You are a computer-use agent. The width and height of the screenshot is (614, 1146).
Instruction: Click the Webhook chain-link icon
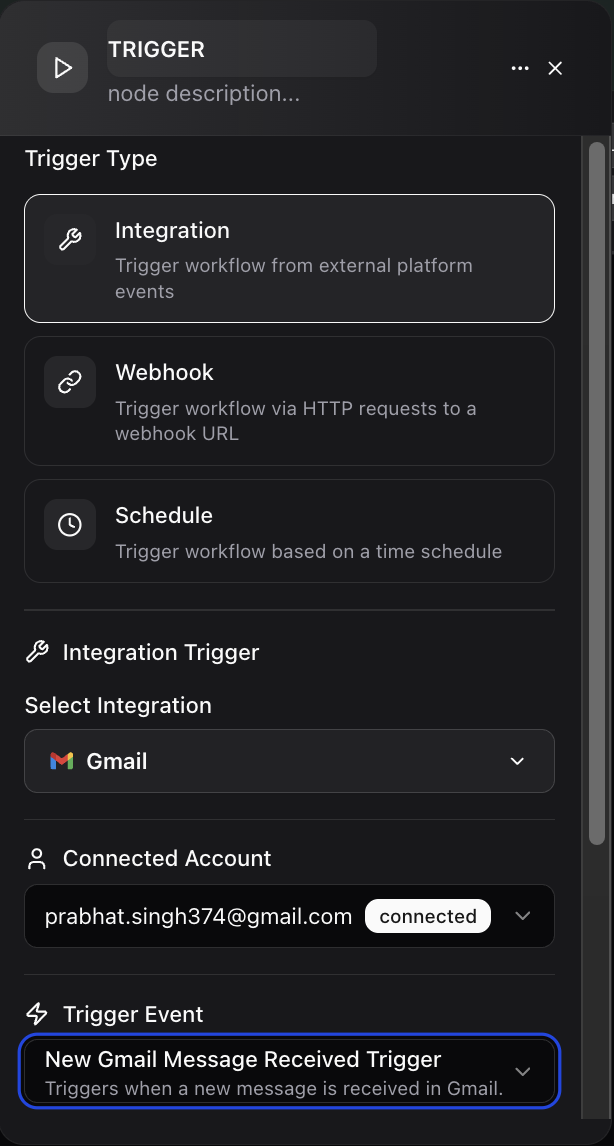coord(69,382)
